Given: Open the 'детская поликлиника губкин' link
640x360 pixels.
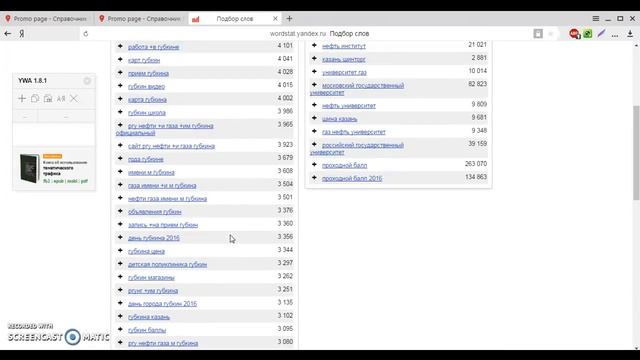Looking at the screenshot, I should [x=167, y=264].
